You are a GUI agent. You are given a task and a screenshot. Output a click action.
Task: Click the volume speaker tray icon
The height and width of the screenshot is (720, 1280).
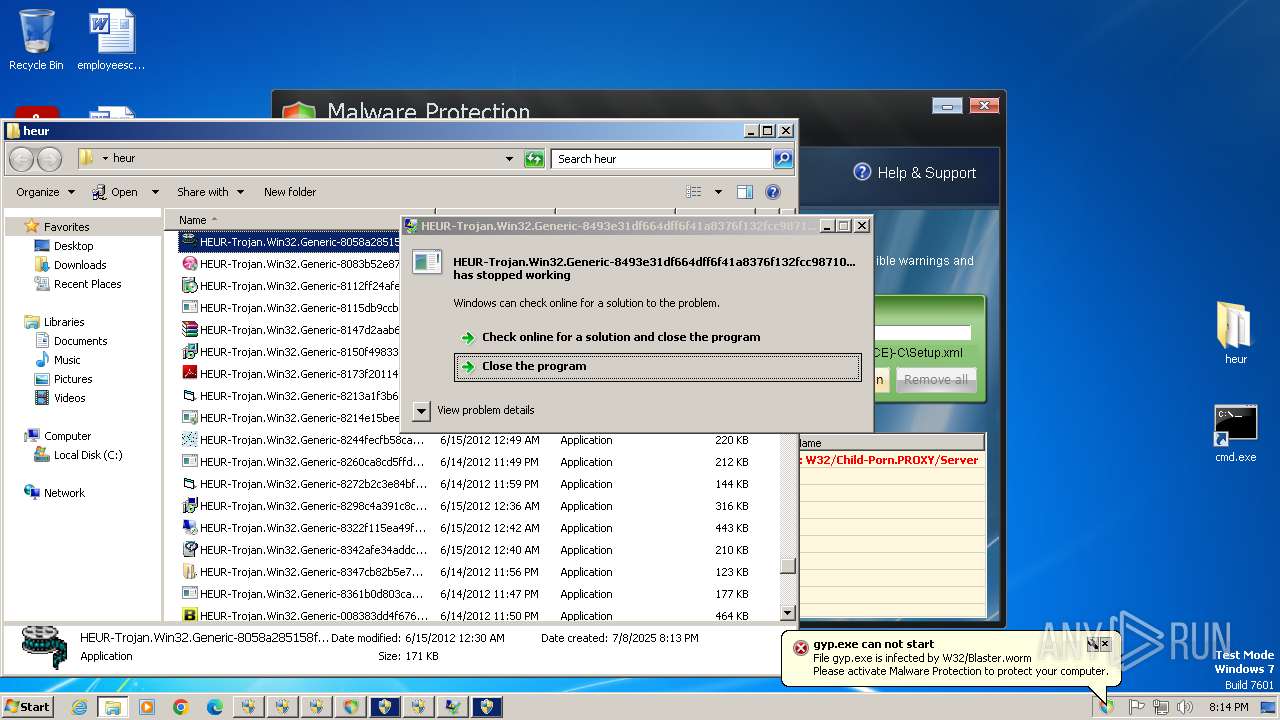[x=1186, y=707]
